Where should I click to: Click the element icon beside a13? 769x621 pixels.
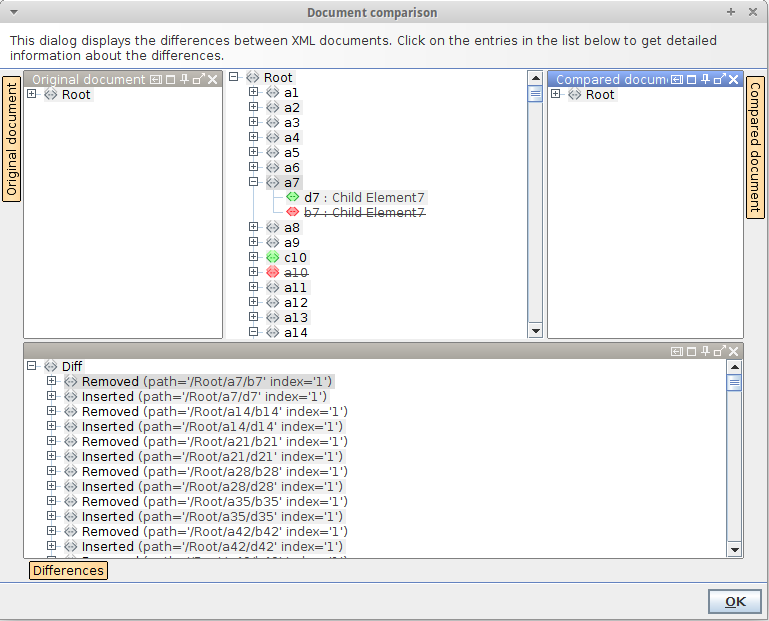pyautogui.click(x=273, y=317)
